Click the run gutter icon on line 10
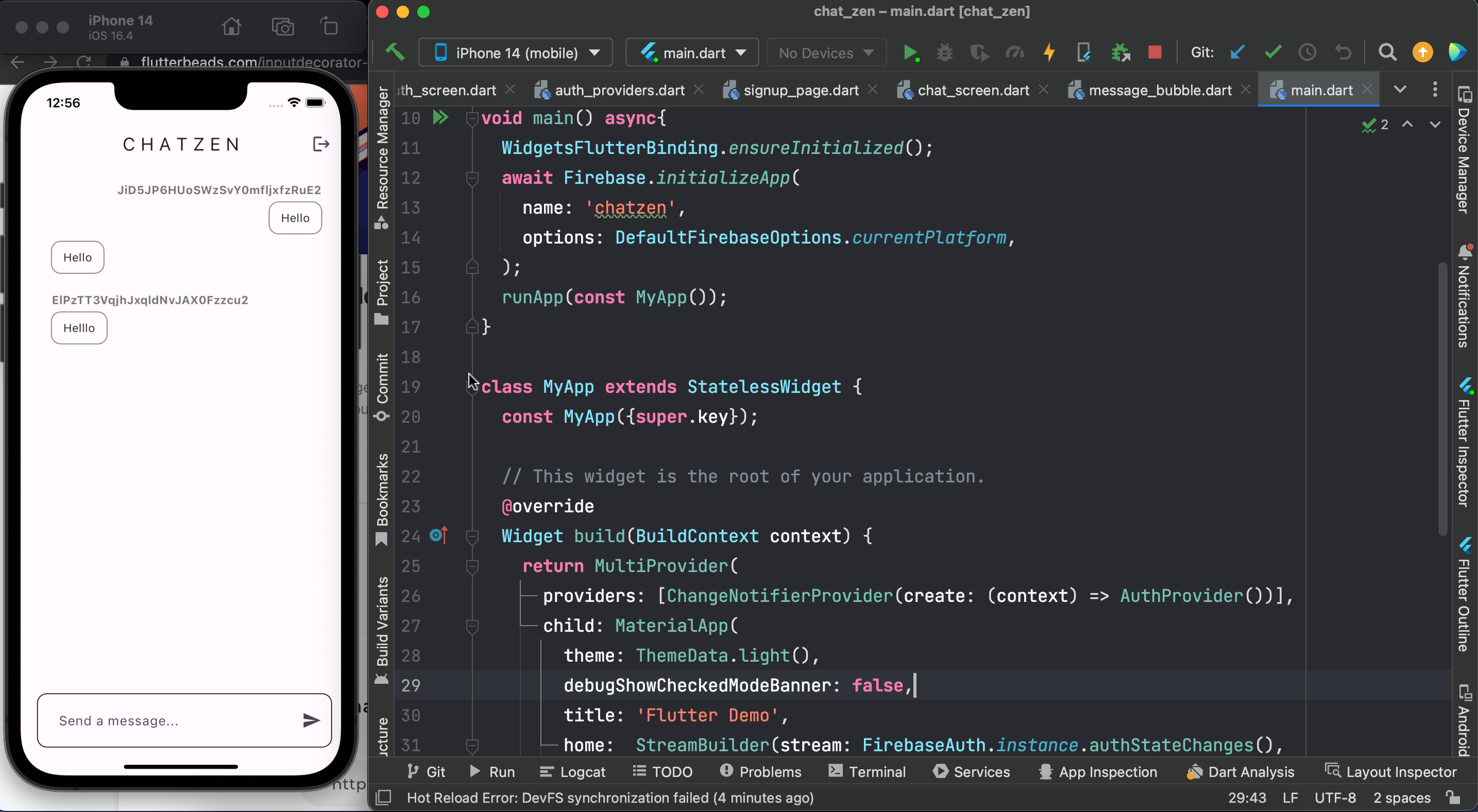This screenshot has height=812, width=1478. (440, 117)
